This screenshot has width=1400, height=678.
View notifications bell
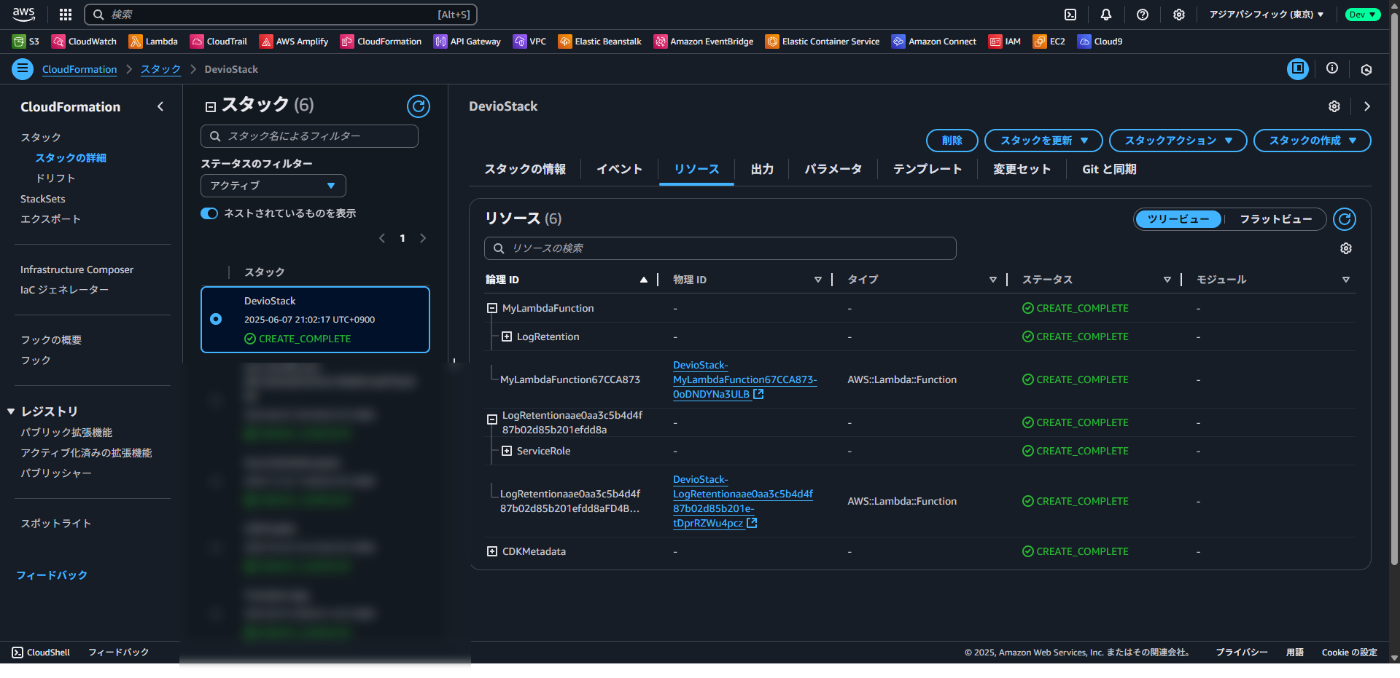(1106, 14)
